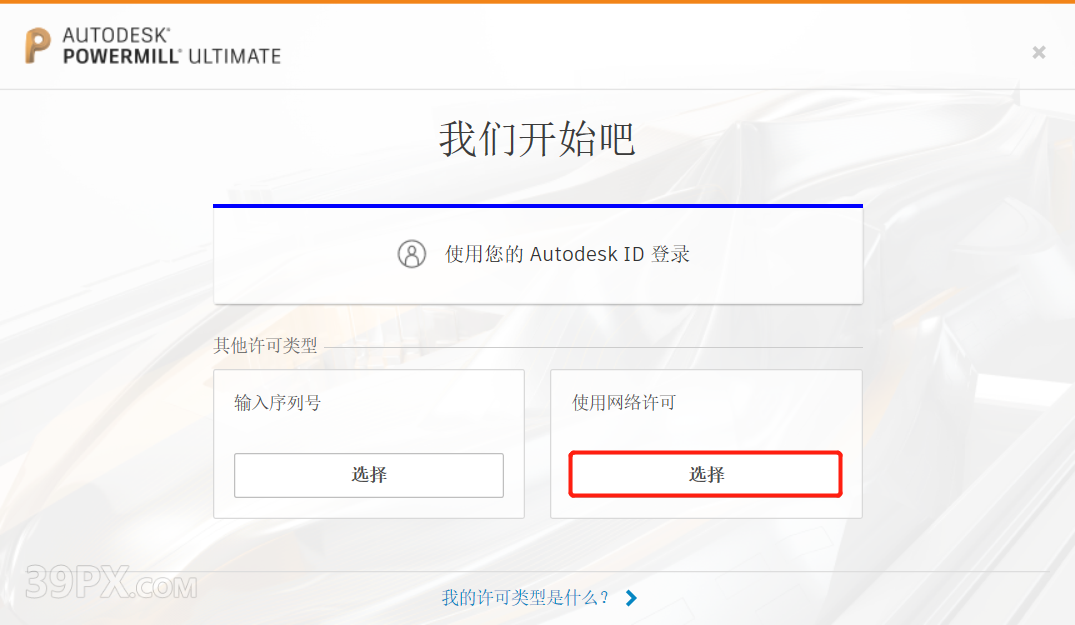
Task: Choose 选择 under 输入序列号
Action: click(x=369, y=475)
